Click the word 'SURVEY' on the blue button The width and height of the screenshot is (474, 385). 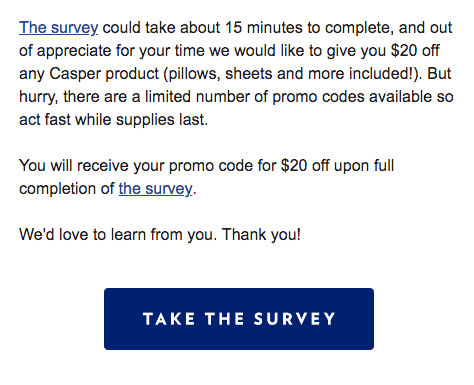[x=294, y=319]
